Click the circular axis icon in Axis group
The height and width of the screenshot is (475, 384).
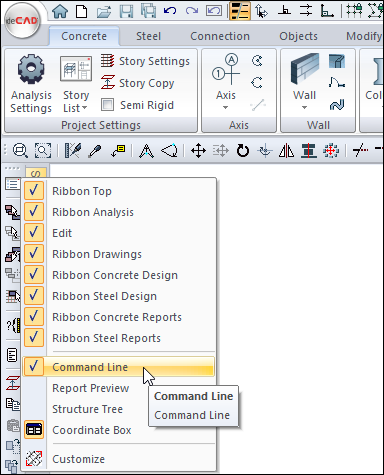click(257, 61)
